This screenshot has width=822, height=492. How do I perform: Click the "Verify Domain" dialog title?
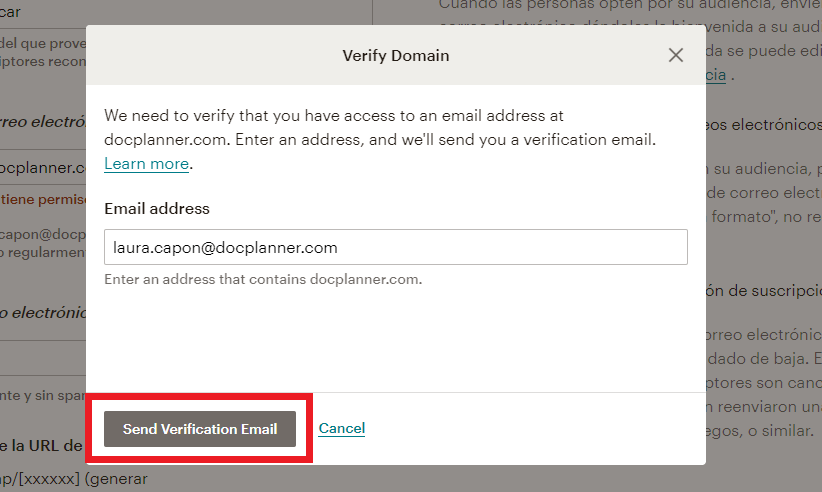[x=396, y=56]
